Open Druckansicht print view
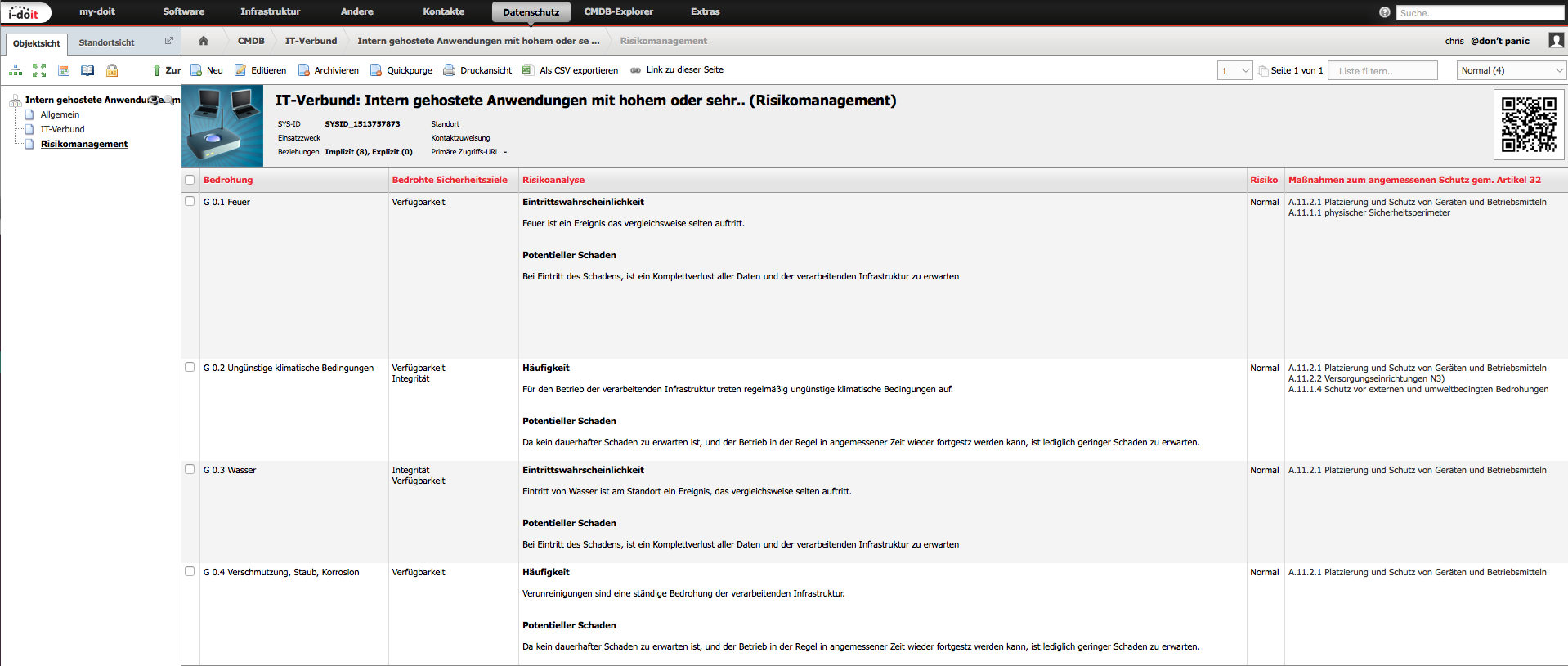This screenshot has height=666, width=1568. [477, 70]
